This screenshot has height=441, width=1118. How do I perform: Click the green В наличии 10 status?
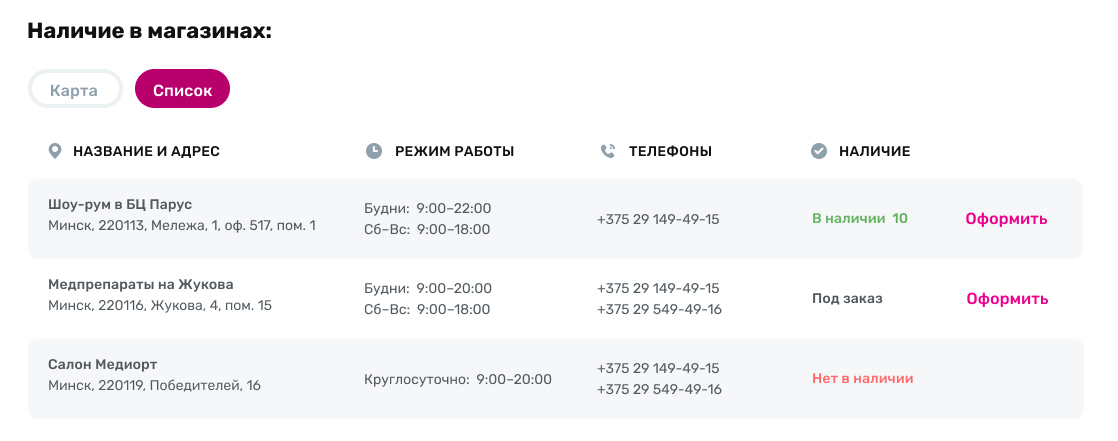tap(859, 218)
